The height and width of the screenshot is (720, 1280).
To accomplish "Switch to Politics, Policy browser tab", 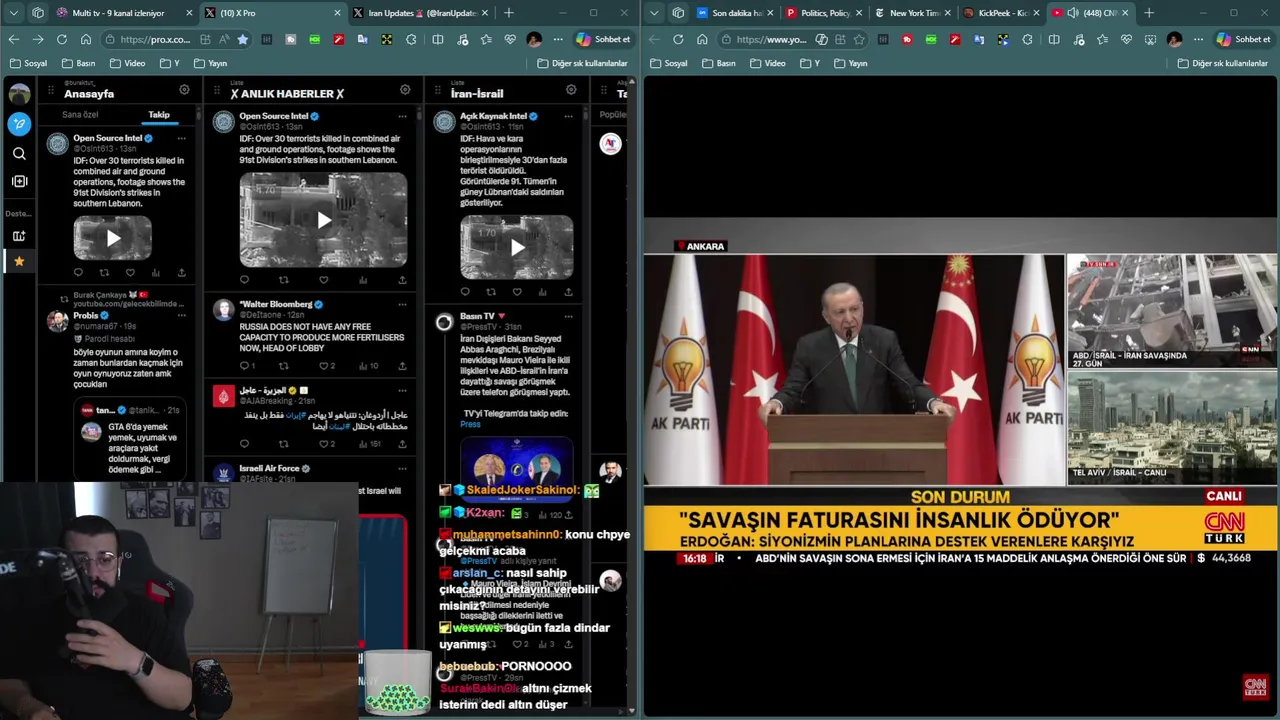I will coord(823,13).
